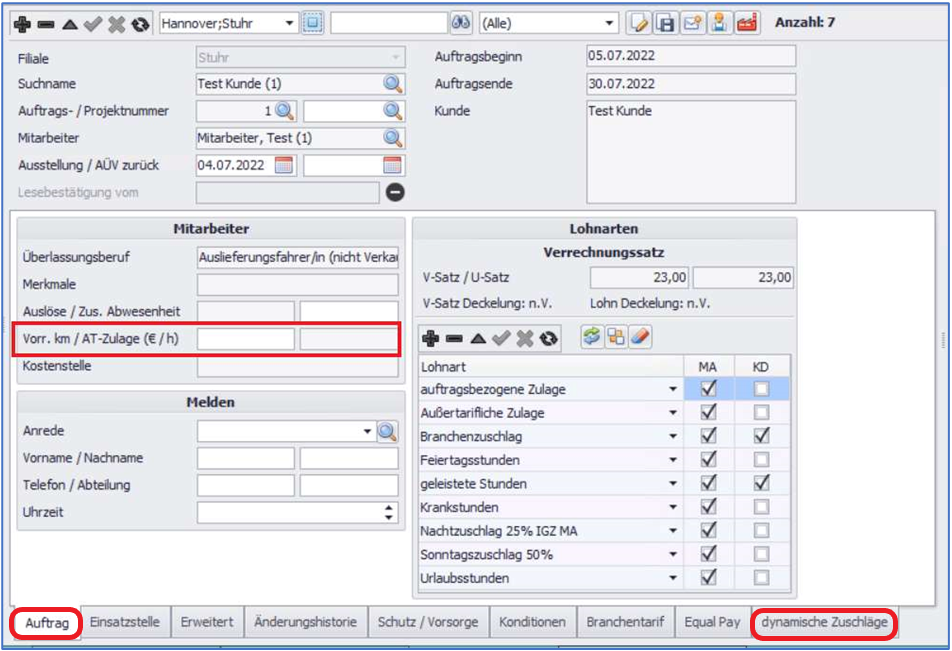Select the Equal Pay tab
This screenshot has width=952, height=651.
[712, 622]
